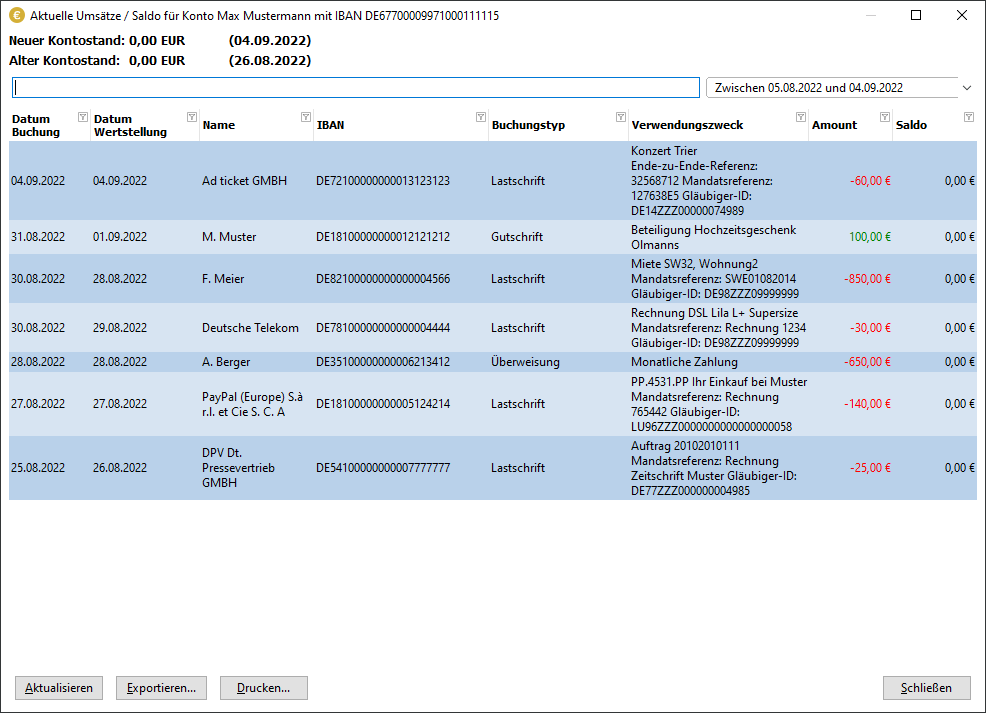Sort by the Name column header

coord(219,126)
